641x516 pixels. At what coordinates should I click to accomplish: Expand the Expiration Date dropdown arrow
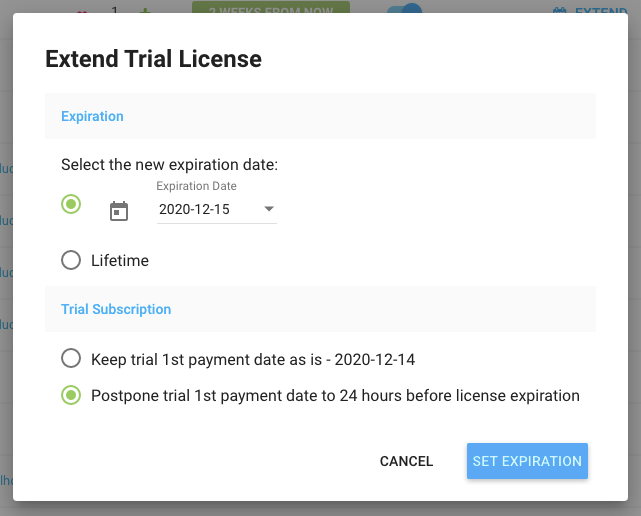tap(269, 209)
